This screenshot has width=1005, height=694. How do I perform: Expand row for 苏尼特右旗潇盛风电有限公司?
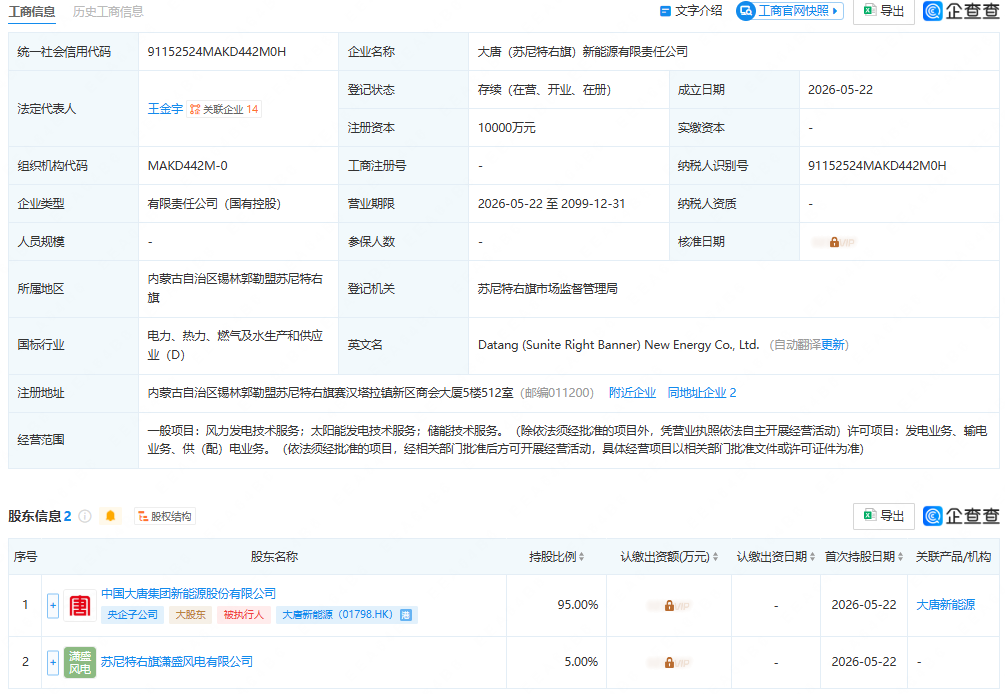click(x=53, y=662)
